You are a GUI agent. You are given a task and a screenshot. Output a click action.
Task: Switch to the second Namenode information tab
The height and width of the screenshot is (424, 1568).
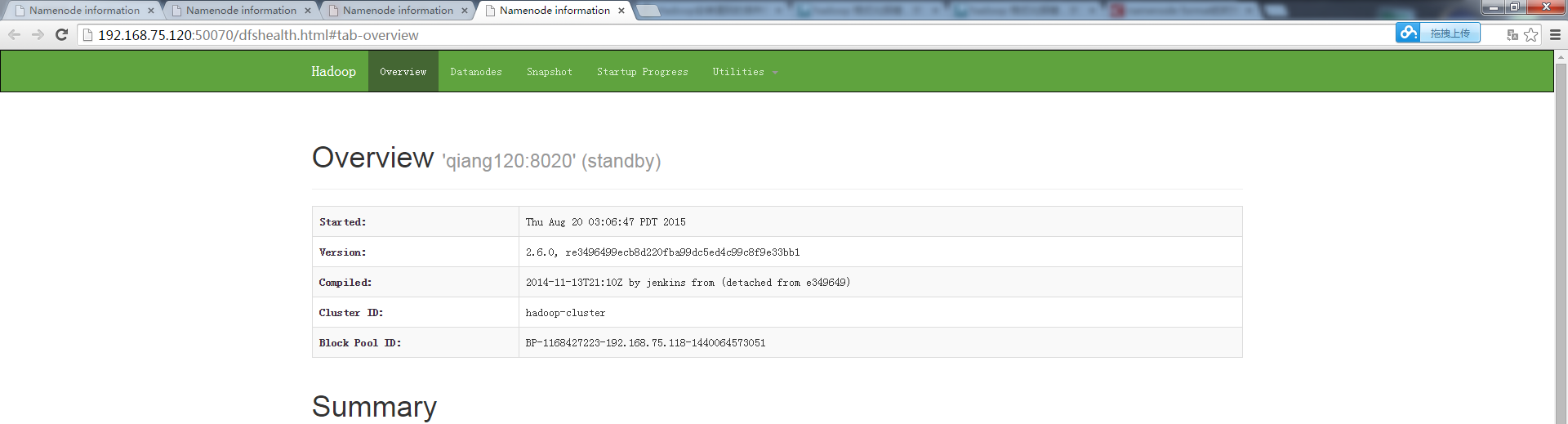[241, 11]
